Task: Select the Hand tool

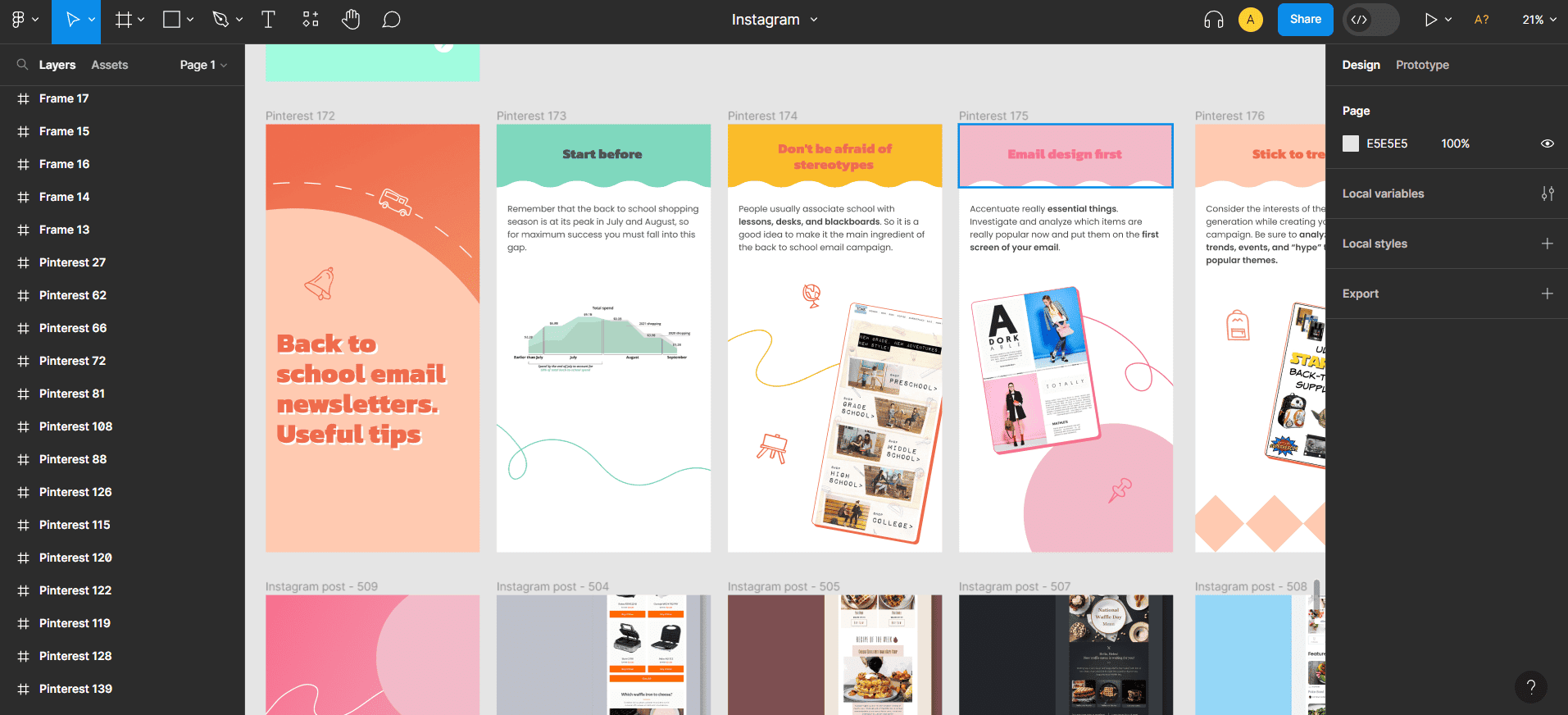Action: pyautogui.click(x=351, y=20)
